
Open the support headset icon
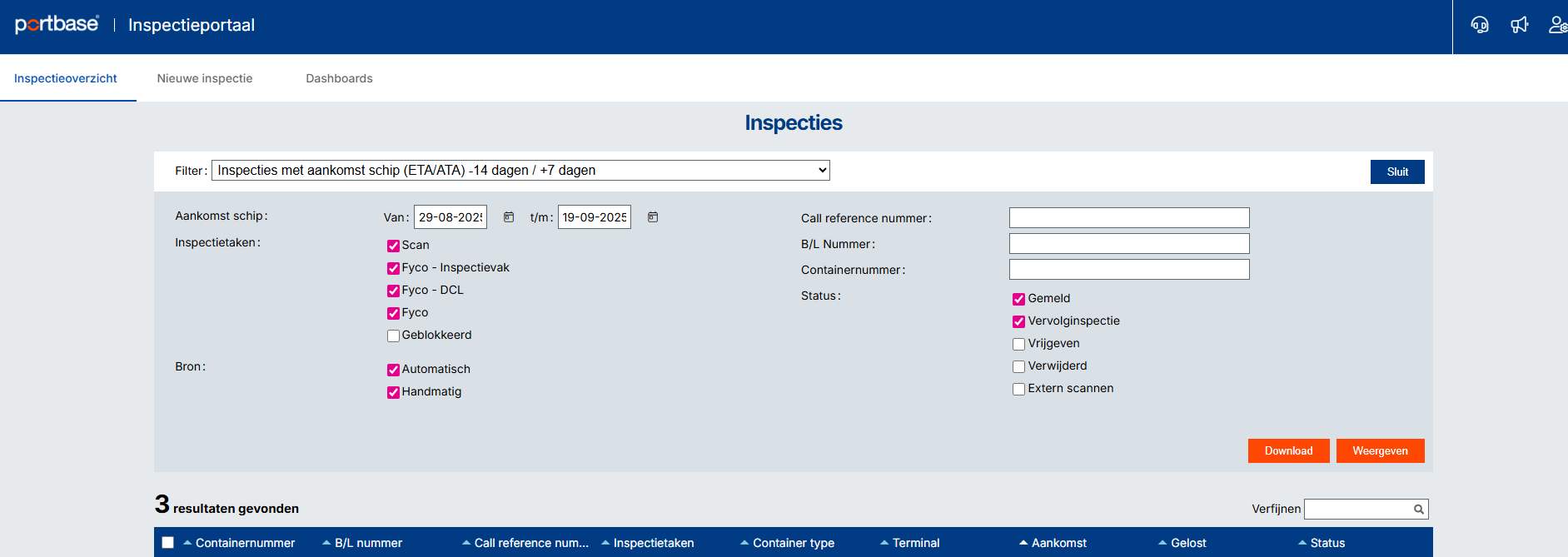tap(1480, 25)
